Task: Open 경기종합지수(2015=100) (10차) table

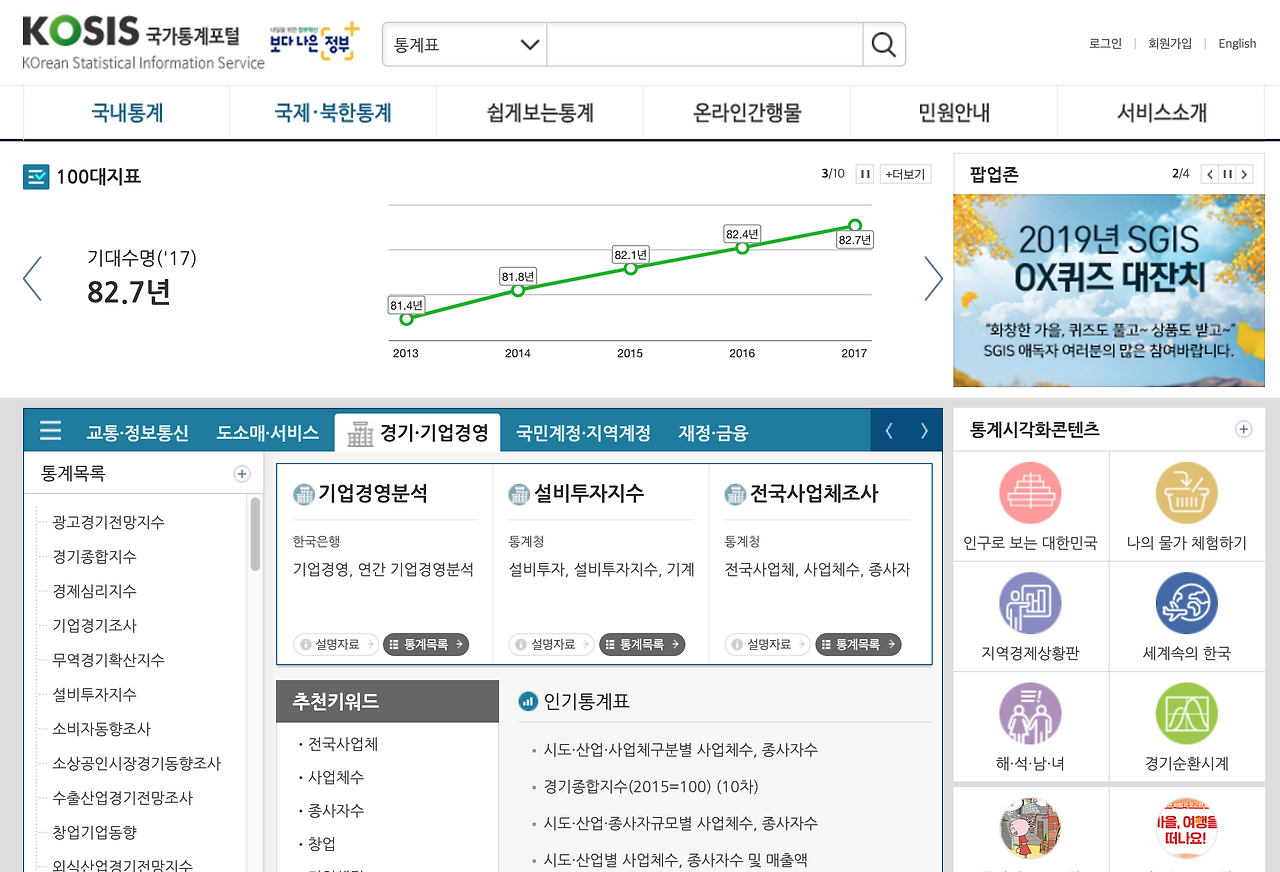Action: pyautogui.click(x=651, y=786)
